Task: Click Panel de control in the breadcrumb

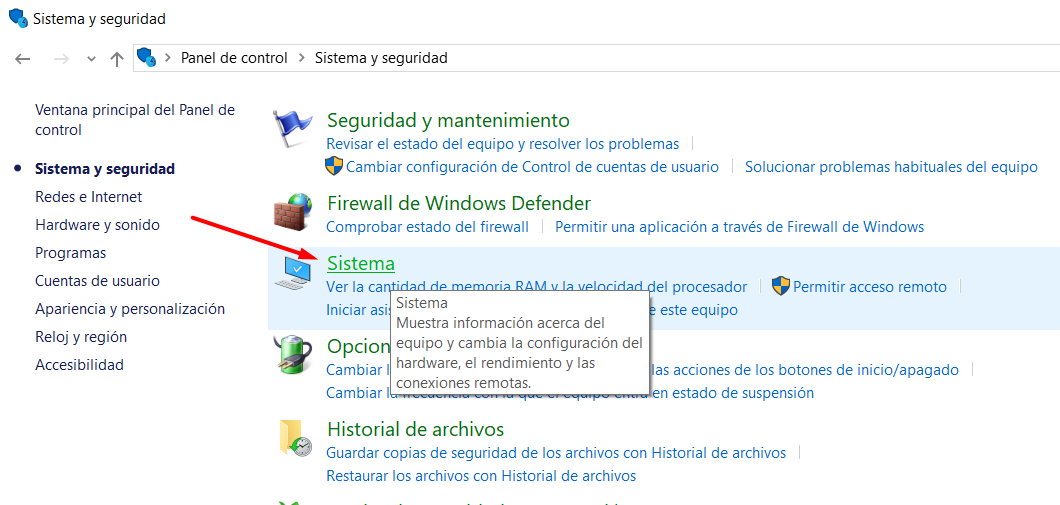Action: (234, 58)
